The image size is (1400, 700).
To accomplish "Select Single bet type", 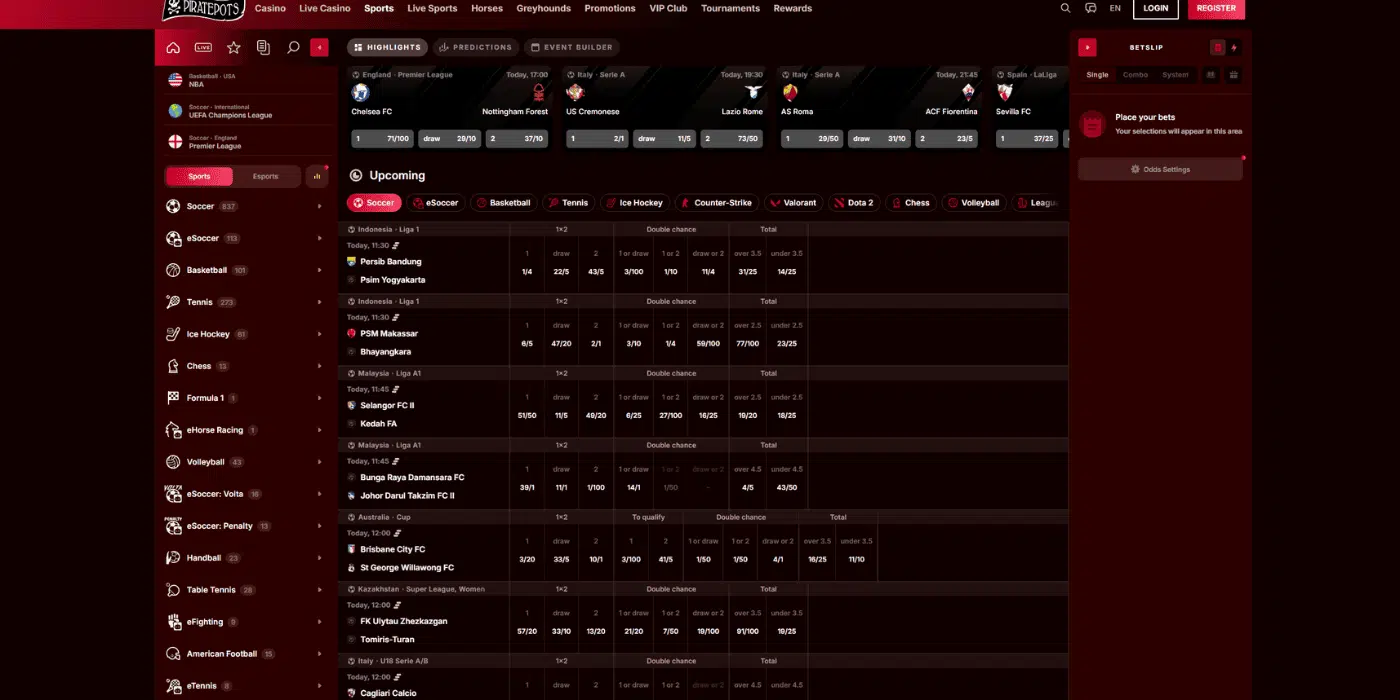I will pyautogui.click(x=1097, y=75).
